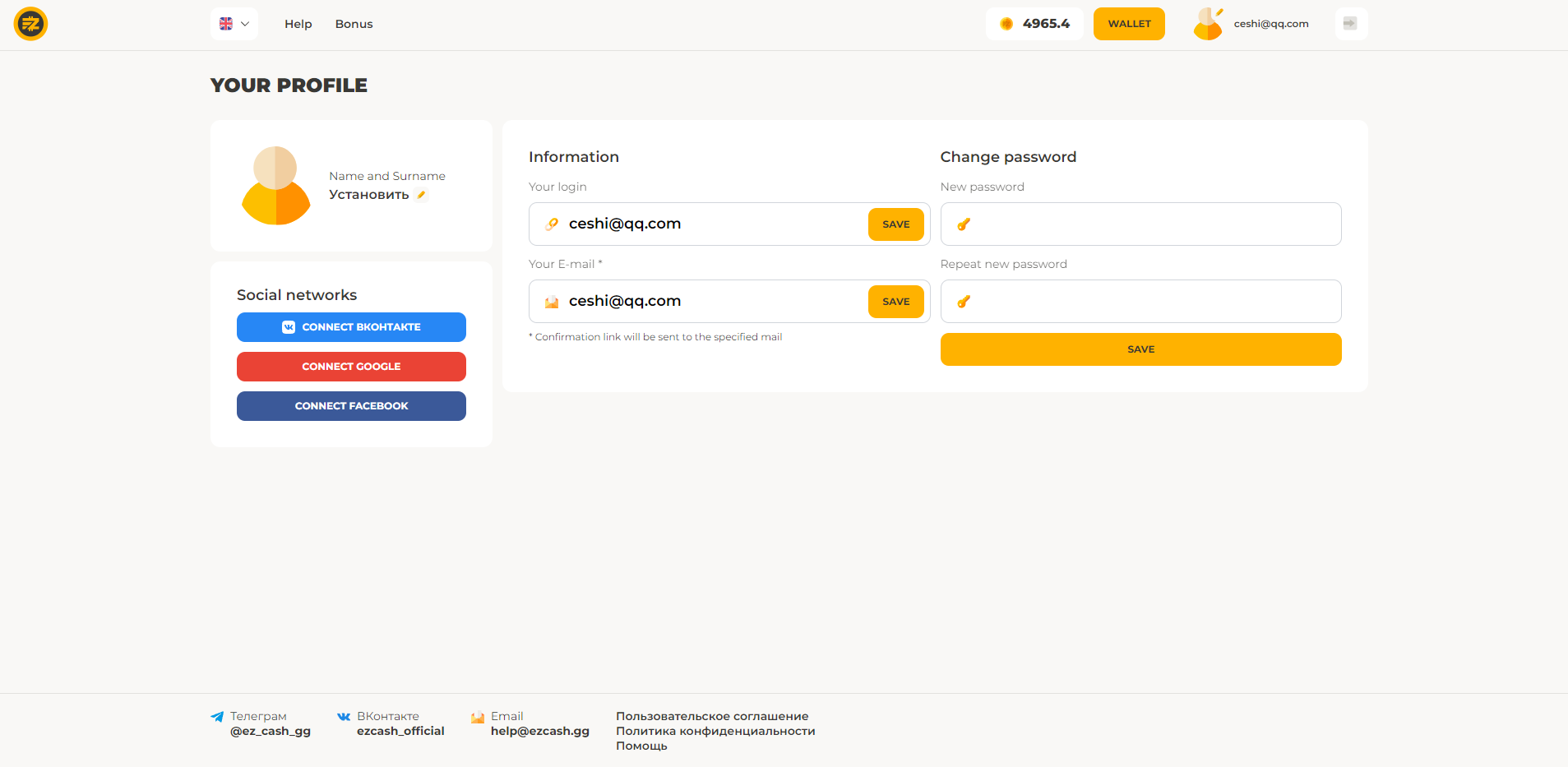Click the coin balance 4965.4
Viewport: 1568px width, 767px height.
click(x=1034, y=24)
